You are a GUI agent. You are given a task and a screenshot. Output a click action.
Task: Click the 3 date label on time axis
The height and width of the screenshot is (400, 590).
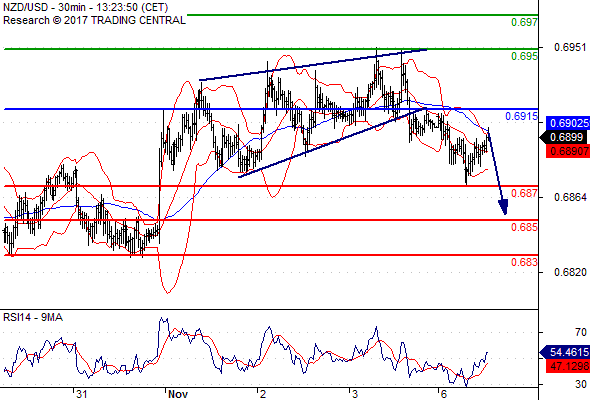click(354, 394)
